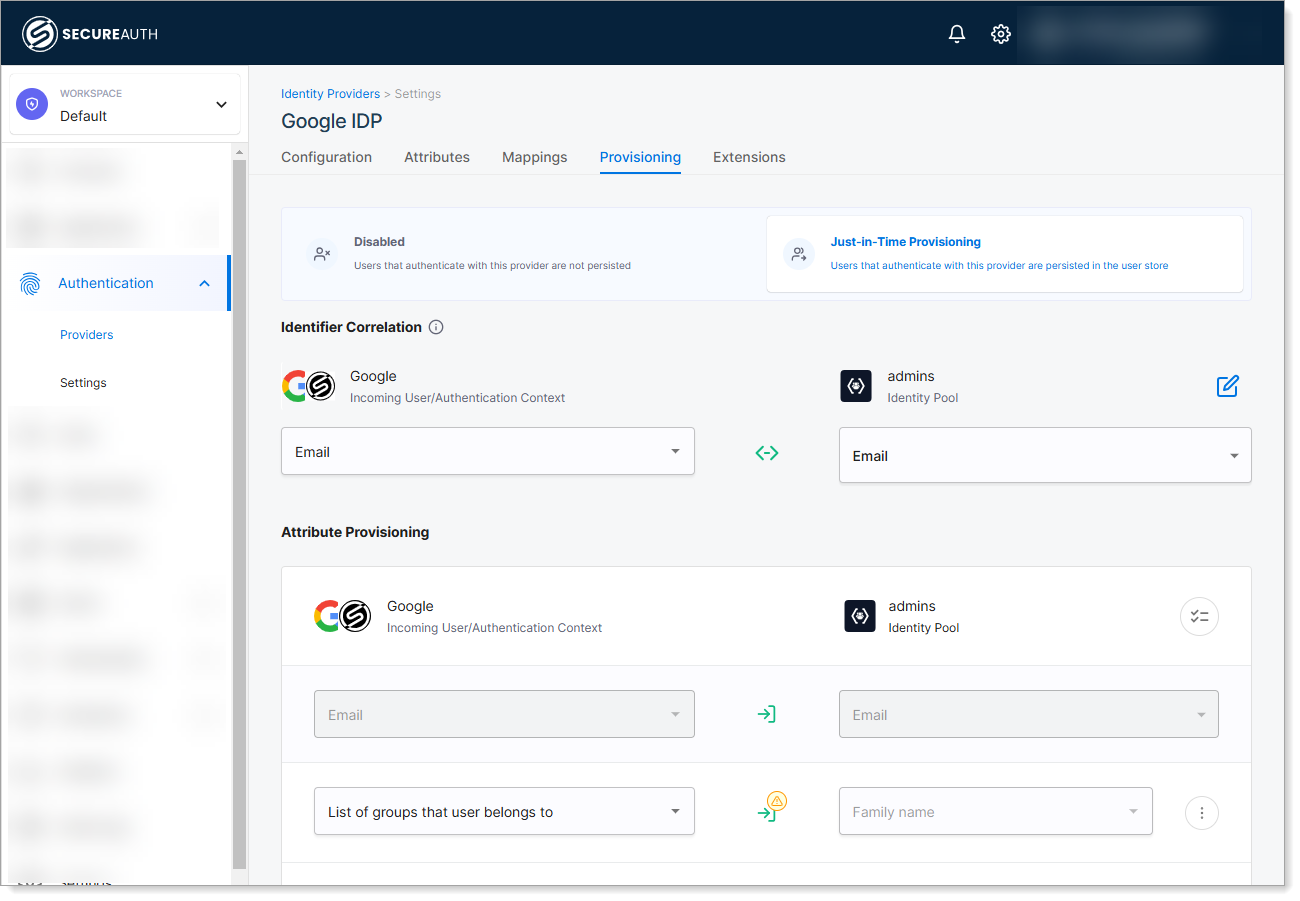Image resolution: width=1300 pixels, height=901 pixels.
Task: Click the attribute checklist icon button
Action: (x=1199, y=617)
